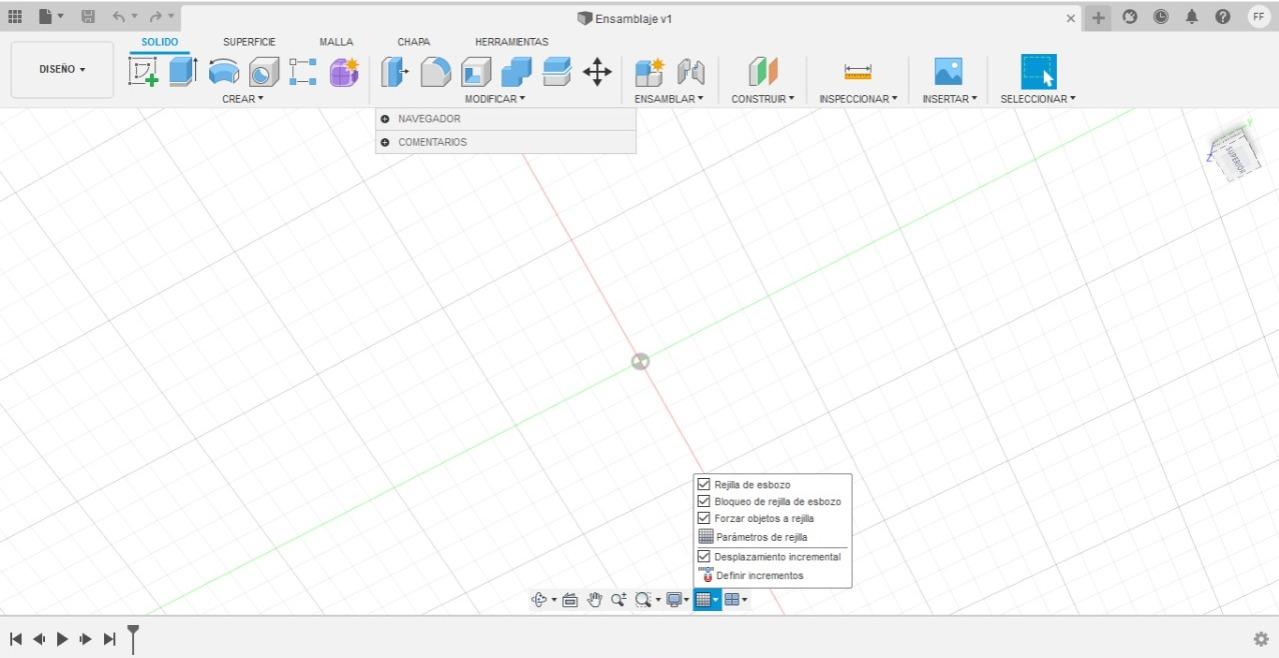Screen dimensions: 1279x658
Task: Open the notifications bell
Action: [1192, 17]
